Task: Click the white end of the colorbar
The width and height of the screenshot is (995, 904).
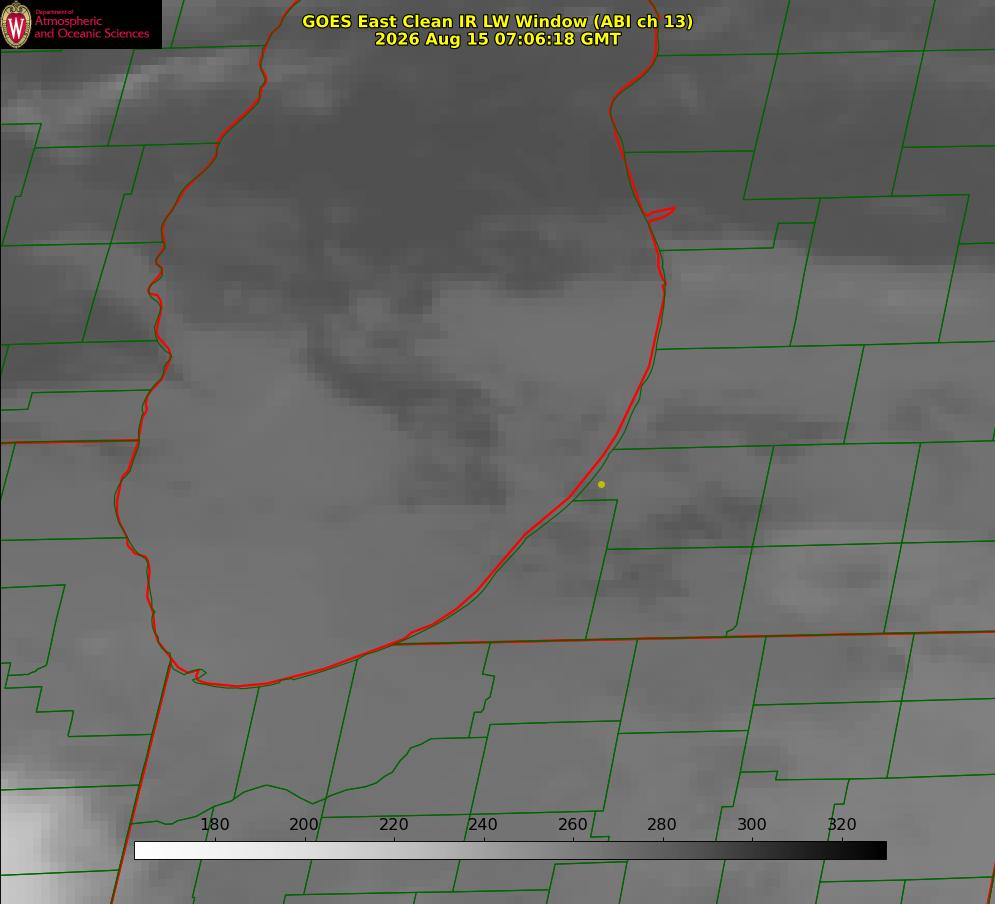Action: point(145,851)
